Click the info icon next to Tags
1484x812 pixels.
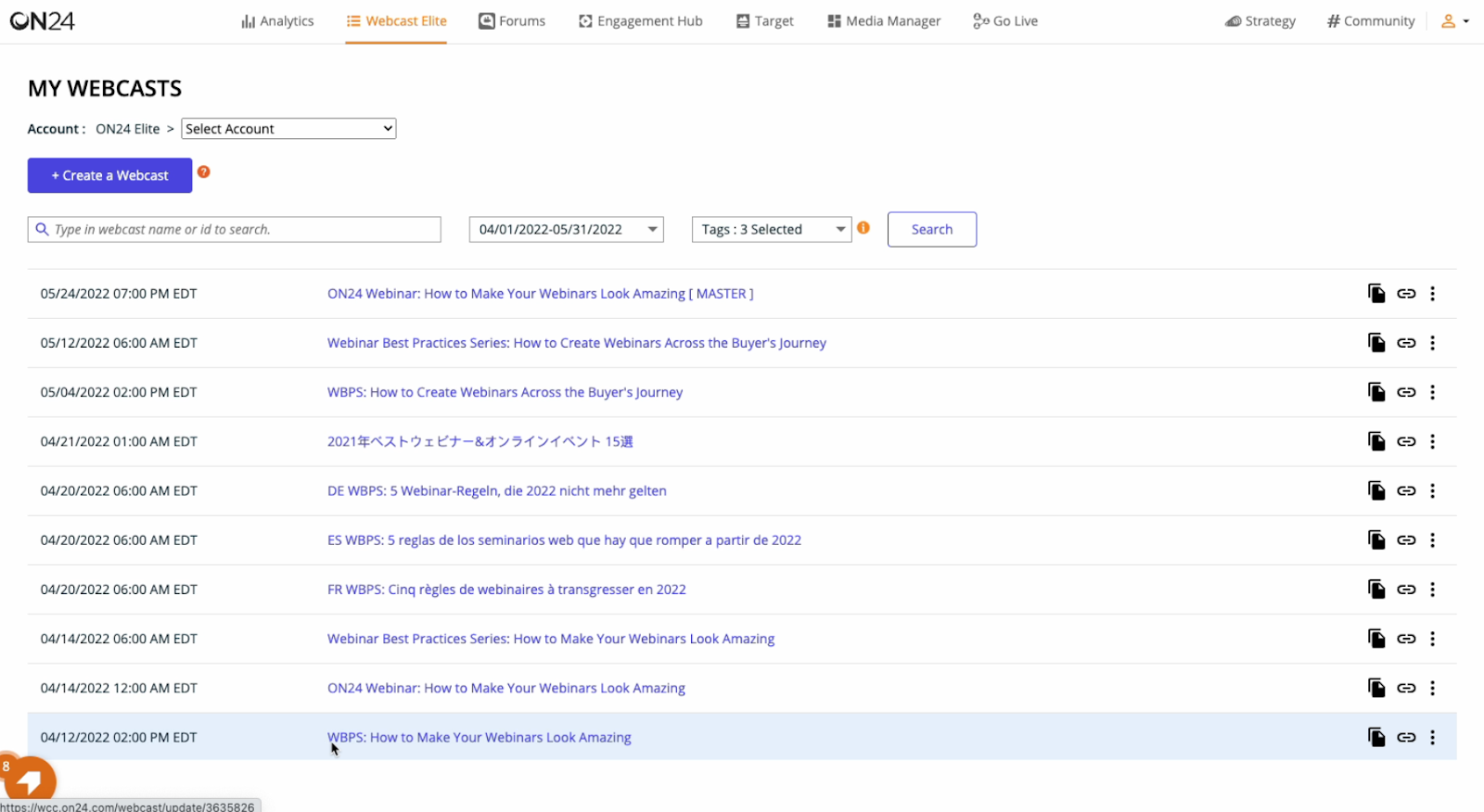click(x=864, y=227)
